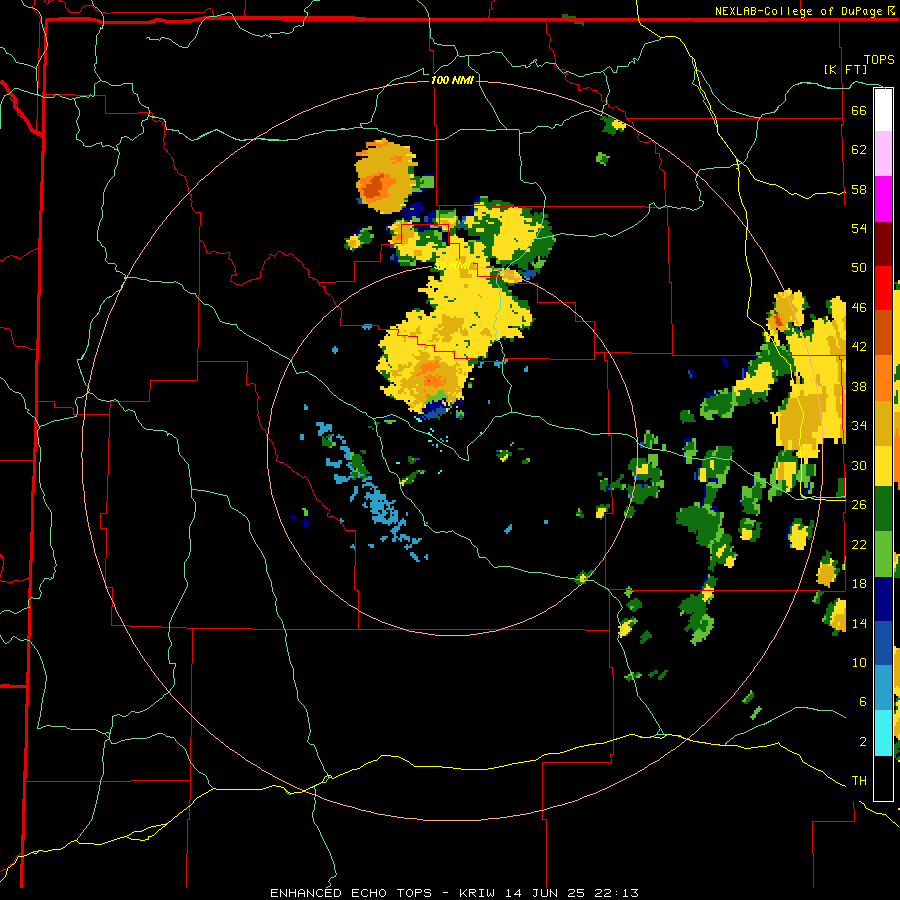900x900 pixels.
Task: Click the legend value '54'
Action: [x=859, y=228]
